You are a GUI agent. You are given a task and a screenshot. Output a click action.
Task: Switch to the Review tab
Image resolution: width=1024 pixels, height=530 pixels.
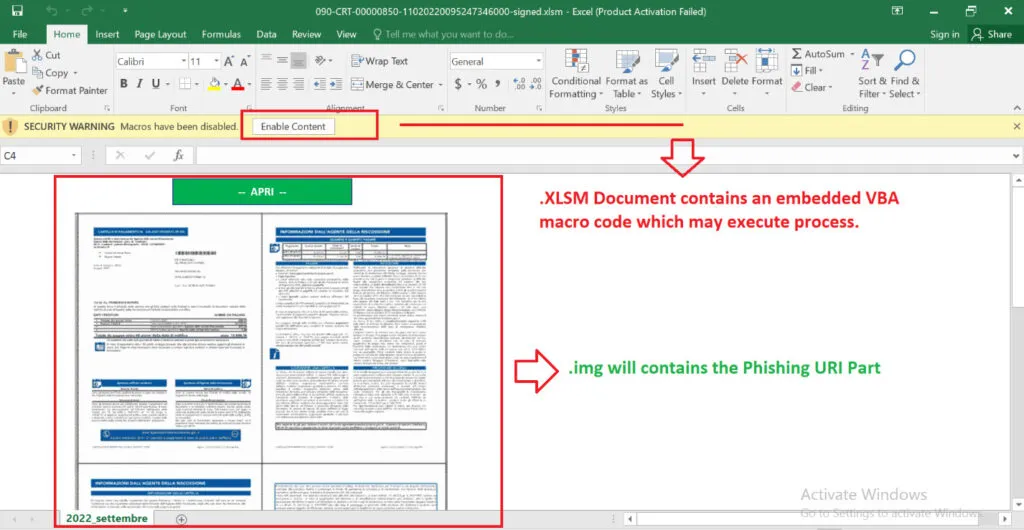click(x=306, y=35)
